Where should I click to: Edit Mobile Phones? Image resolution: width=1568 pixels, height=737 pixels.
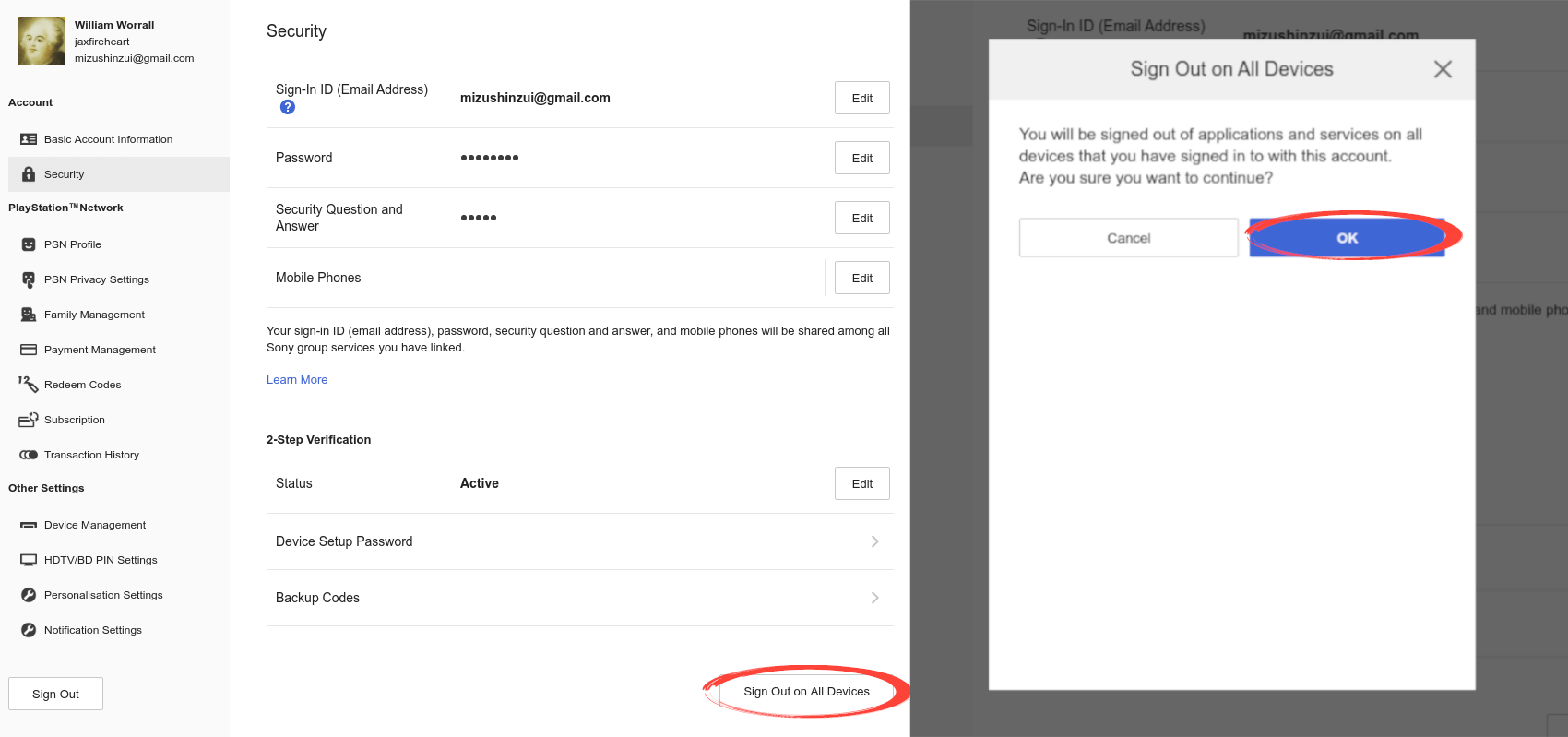click(x=862, y=278)
